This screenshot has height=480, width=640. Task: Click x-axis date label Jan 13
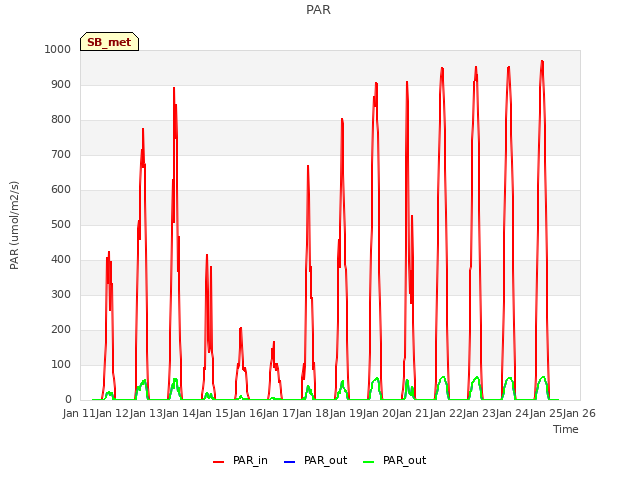coord(146,413)
